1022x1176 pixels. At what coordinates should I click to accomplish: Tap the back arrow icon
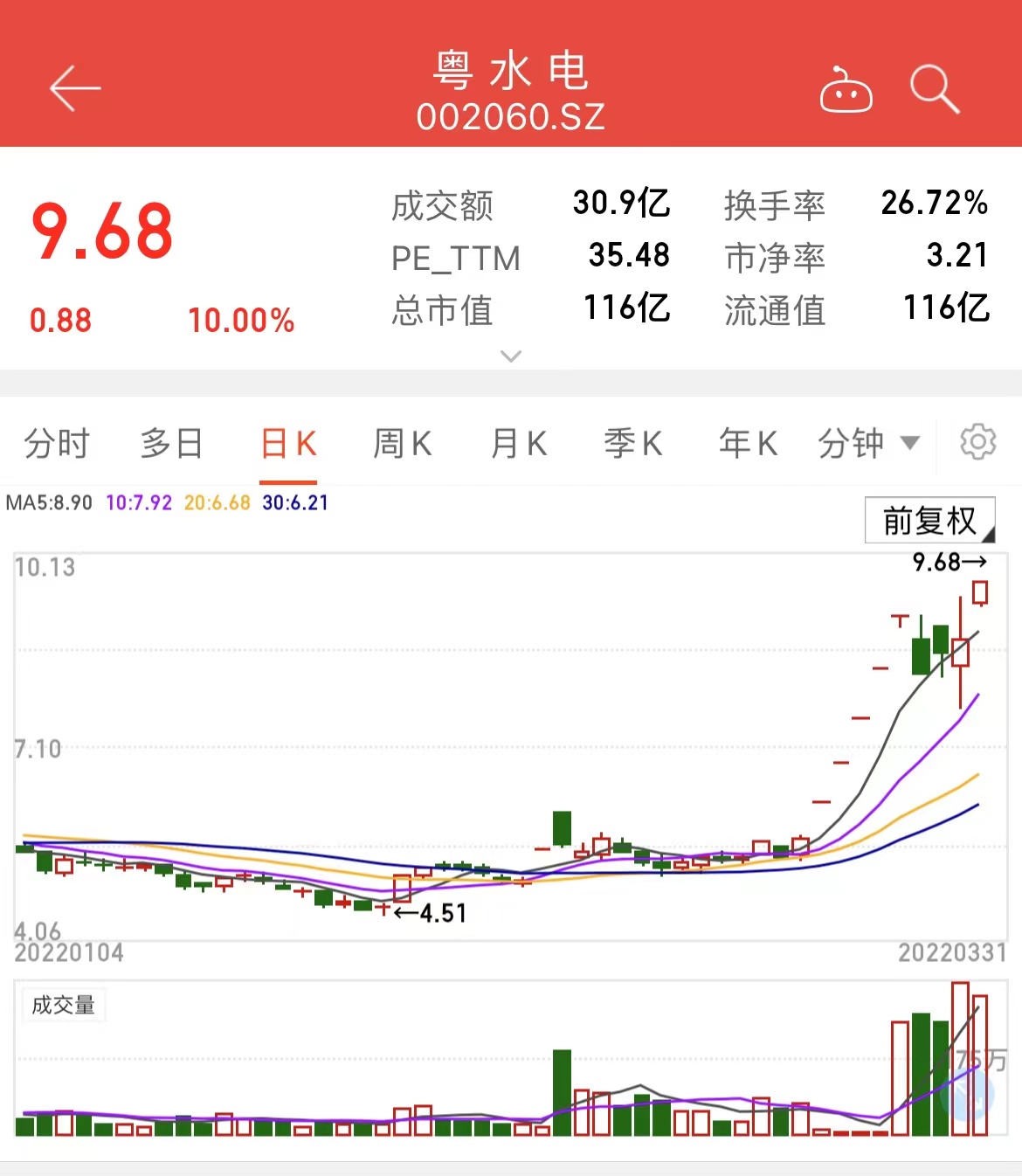pos(75,89)
